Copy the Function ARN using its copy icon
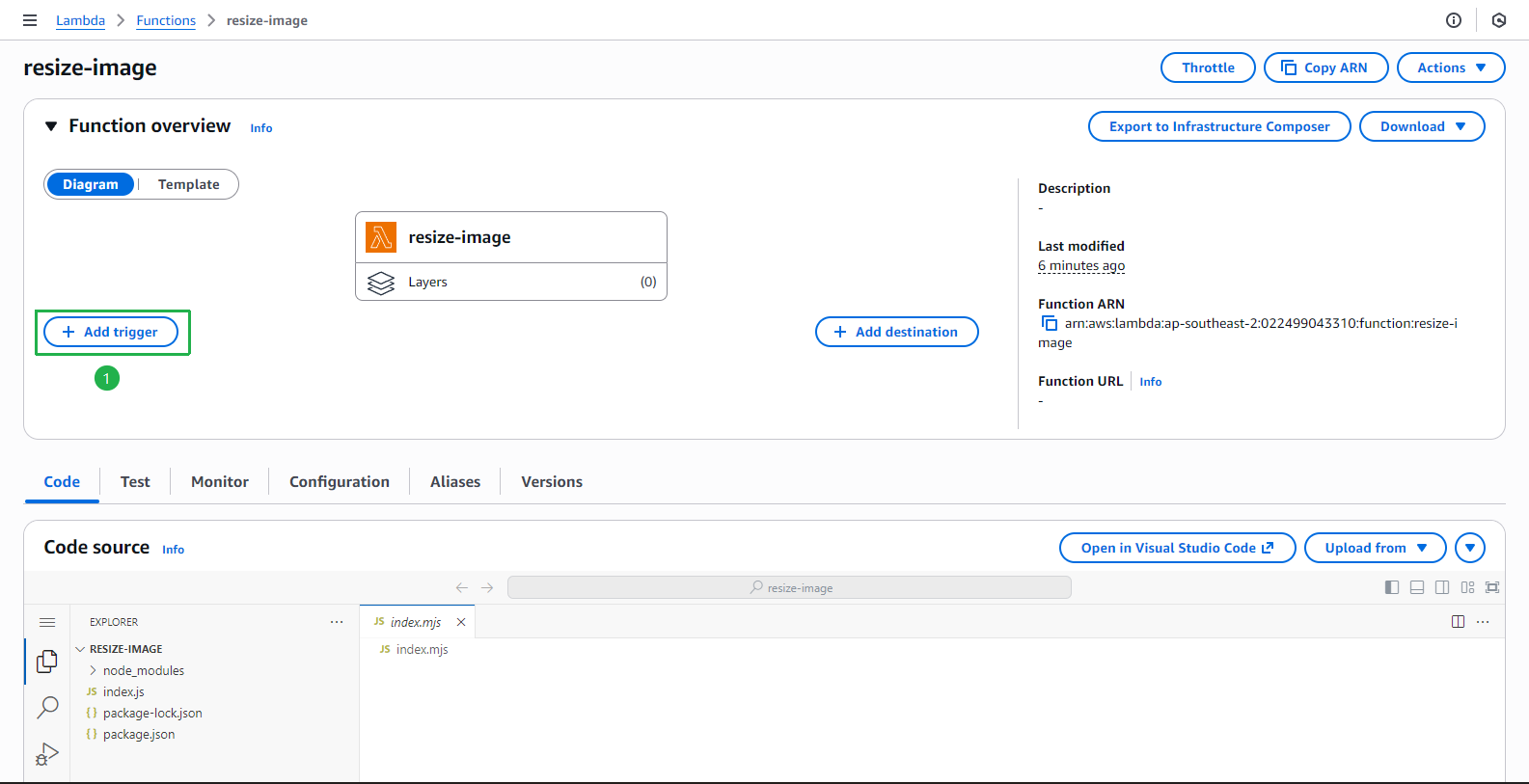The width and height of the screenshot is (1529, 784). point(1049,323)
